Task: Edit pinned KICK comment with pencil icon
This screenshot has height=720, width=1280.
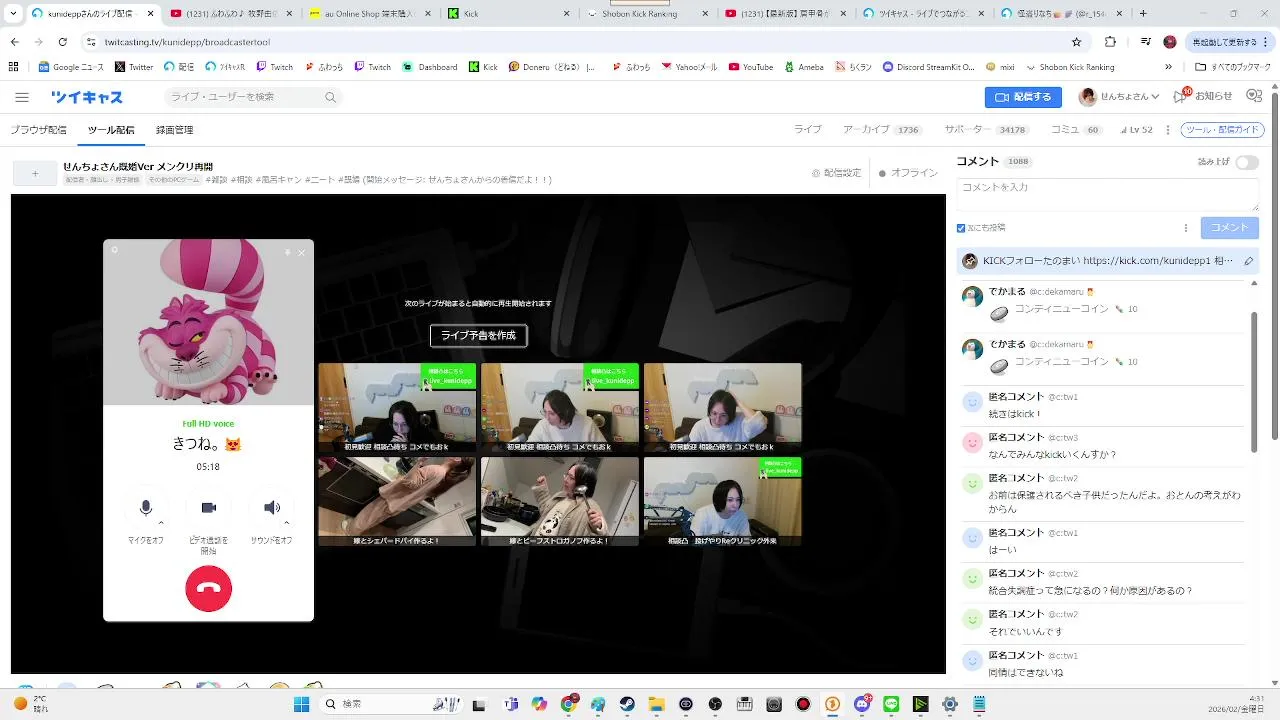Action: [x=1248, y=261]
